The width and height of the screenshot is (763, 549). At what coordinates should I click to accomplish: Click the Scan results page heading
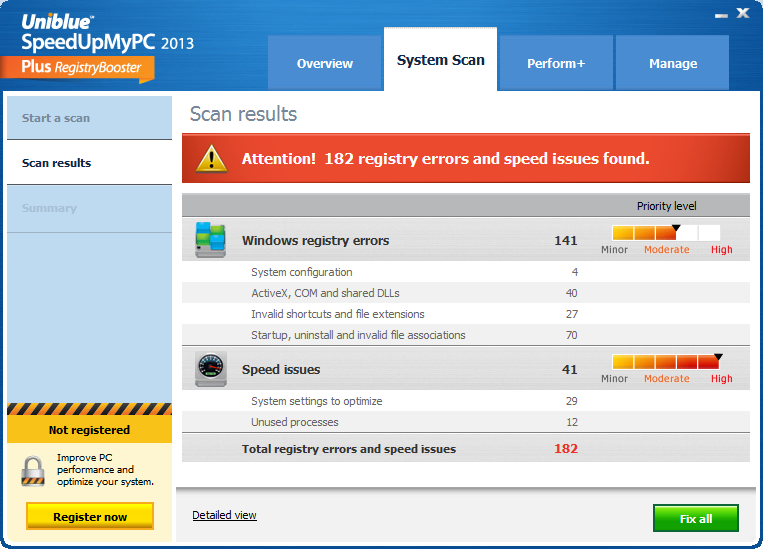243,114
